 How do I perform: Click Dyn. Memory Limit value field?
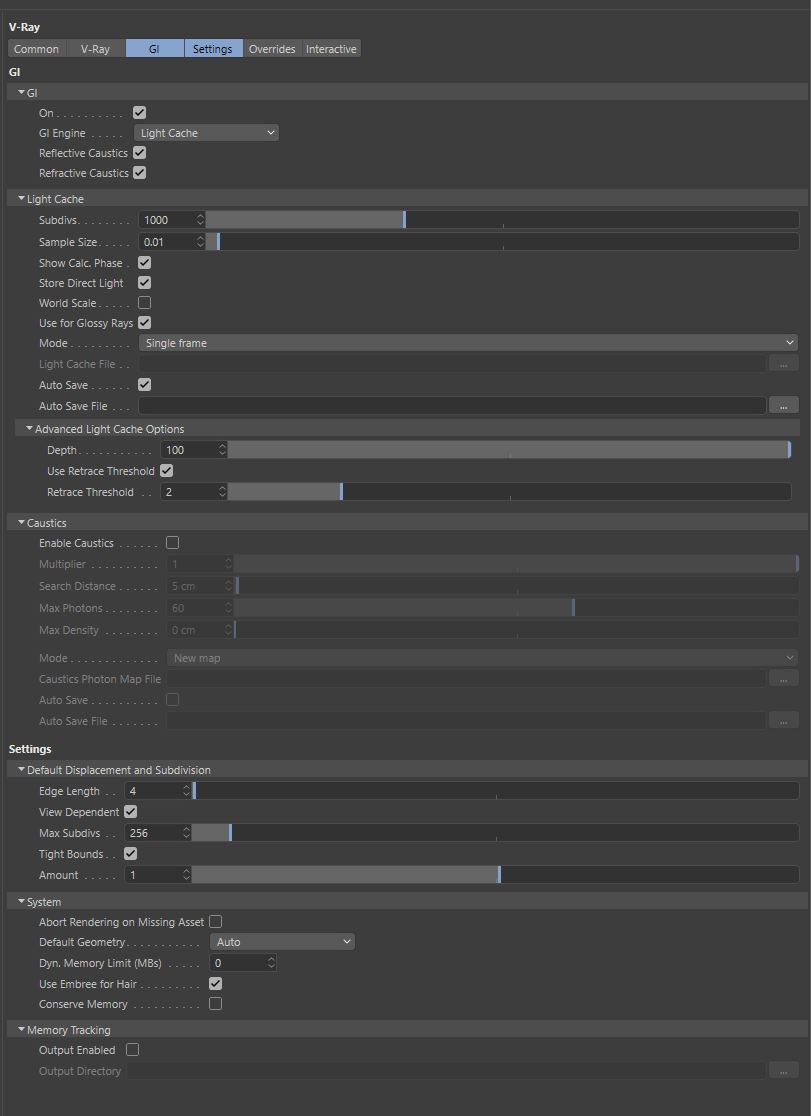238,963
